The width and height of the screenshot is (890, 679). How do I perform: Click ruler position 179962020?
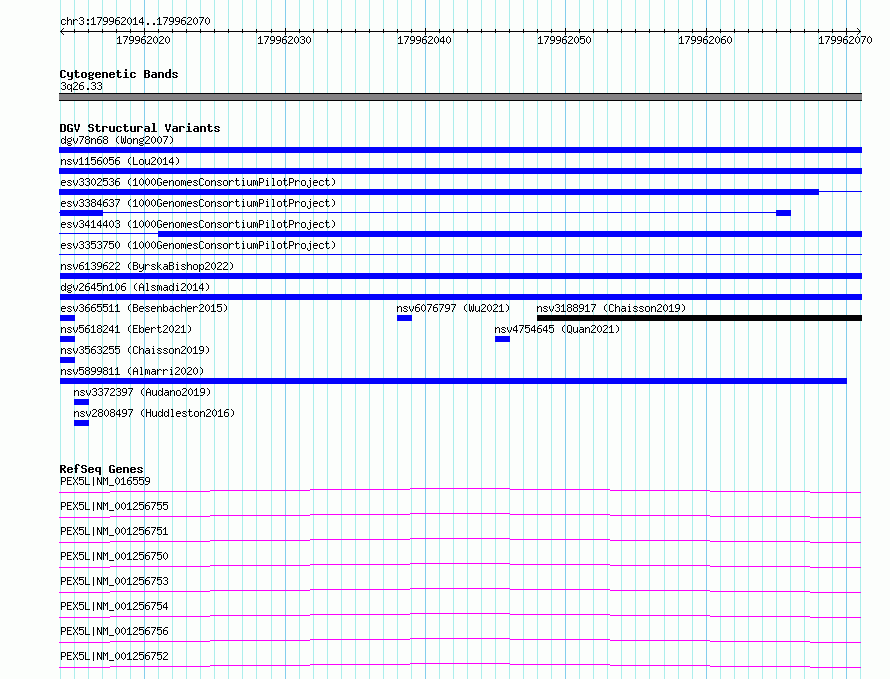pos(144,40)
